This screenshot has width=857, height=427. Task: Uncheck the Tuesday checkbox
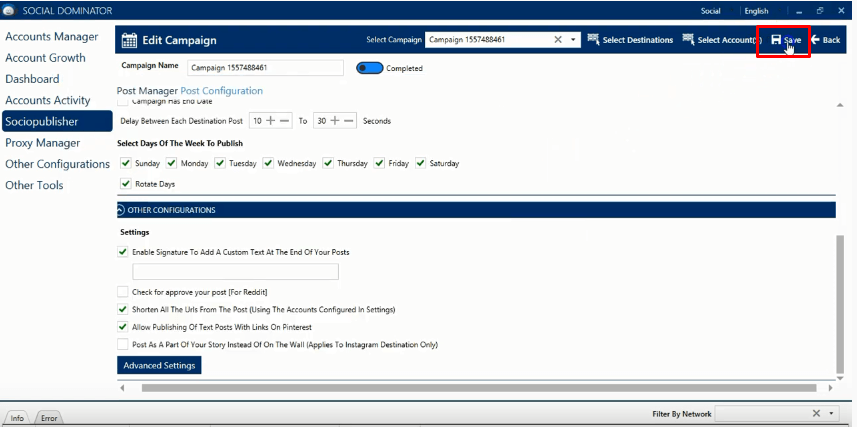(220, 163)
